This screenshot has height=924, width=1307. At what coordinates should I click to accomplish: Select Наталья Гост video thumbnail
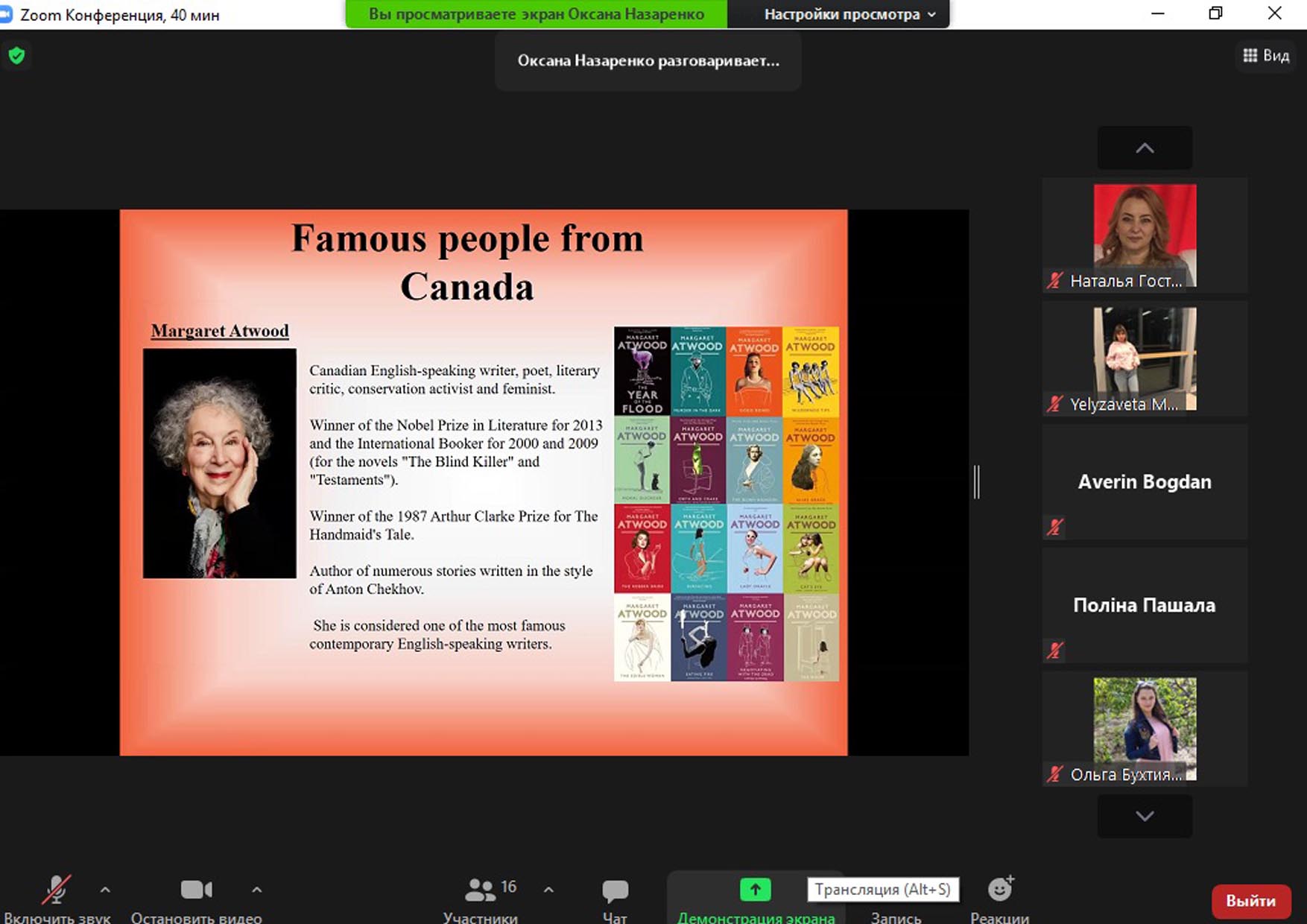1145,235
